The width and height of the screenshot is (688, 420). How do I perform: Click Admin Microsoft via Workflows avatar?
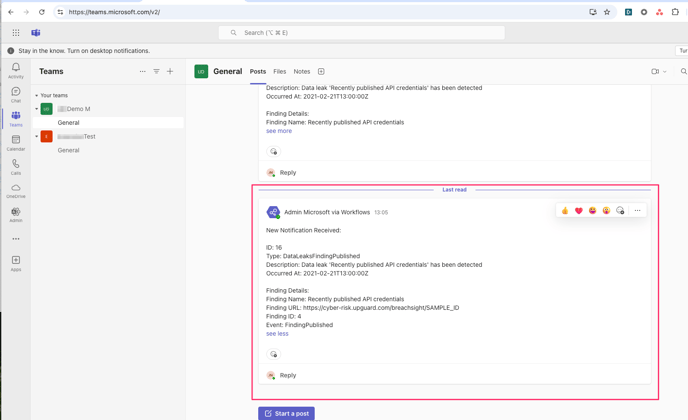[x=273, y=212]
